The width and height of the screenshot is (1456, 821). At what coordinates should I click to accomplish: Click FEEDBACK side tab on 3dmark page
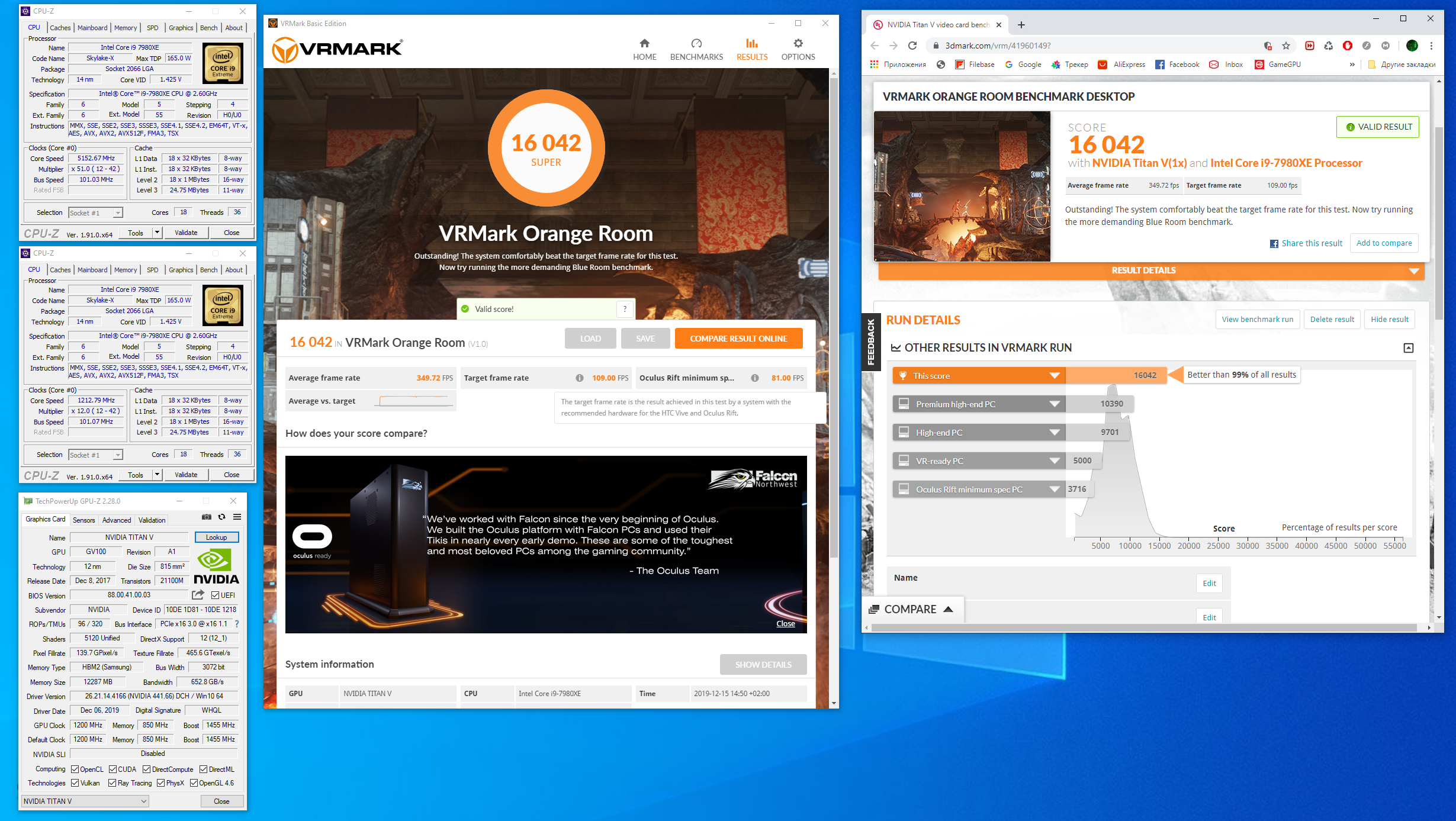(x=870, y=342)
